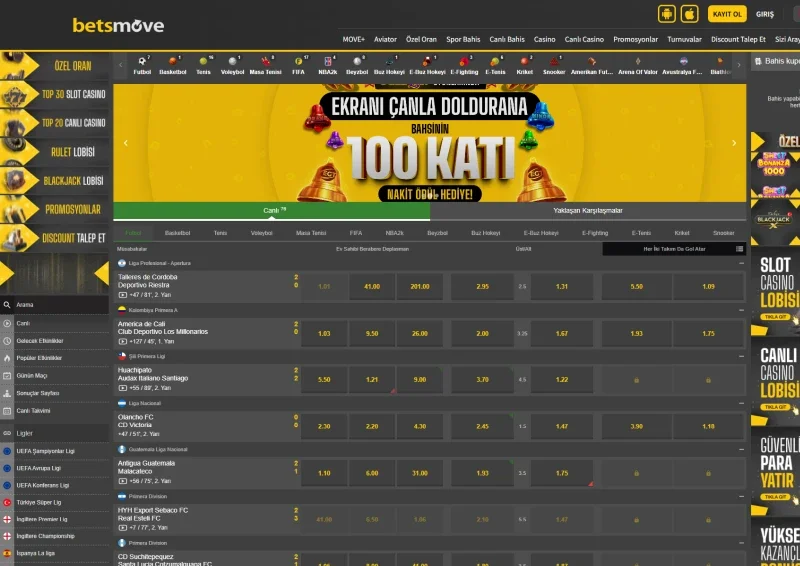Collapse the Kolombiya Primera A section

point(741,310)
